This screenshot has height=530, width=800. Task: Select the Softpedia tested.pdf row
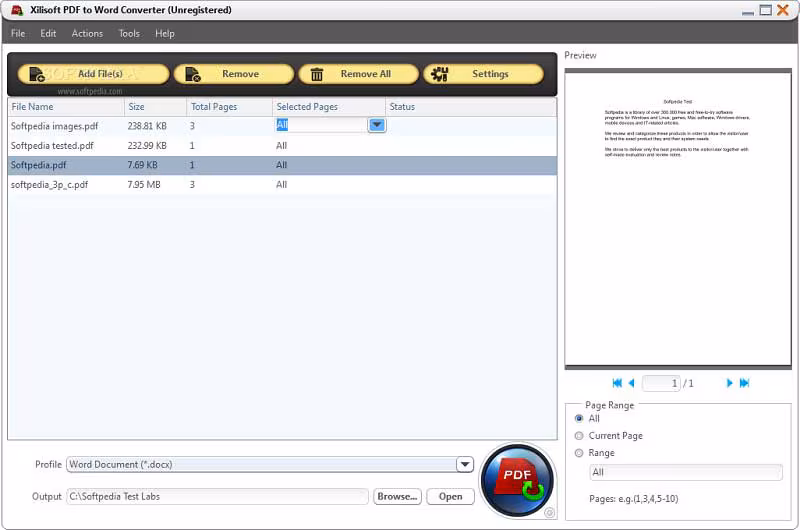click(282, 146)
